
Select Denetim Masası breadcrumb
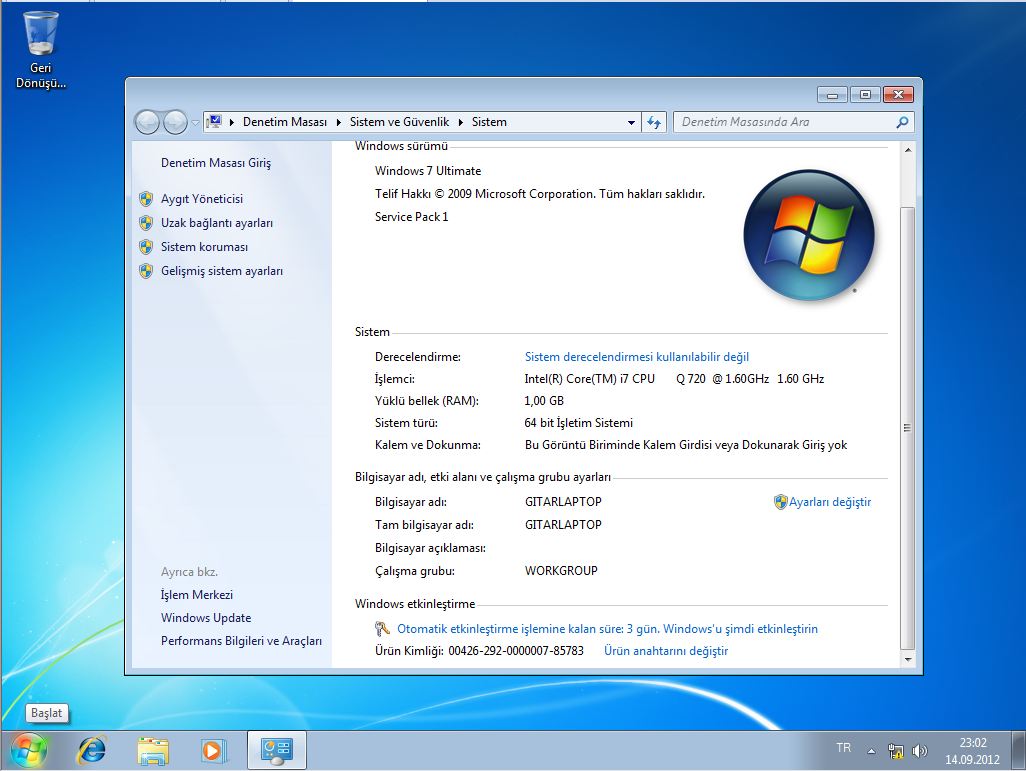click(x=285, y=122)
